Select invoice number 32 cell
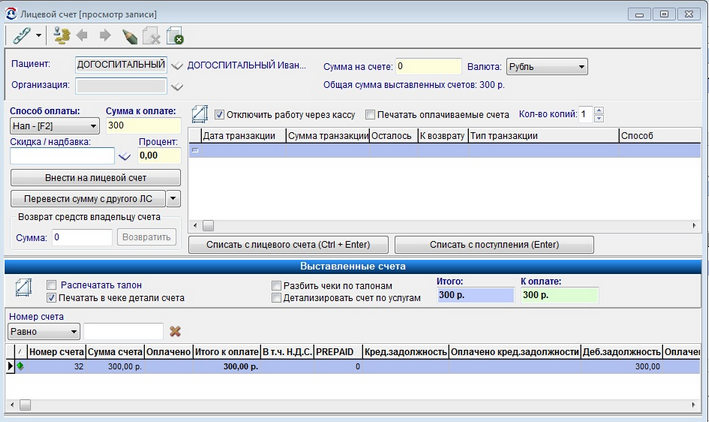Screen dimensions: 709x422 (x=57, y=366)
